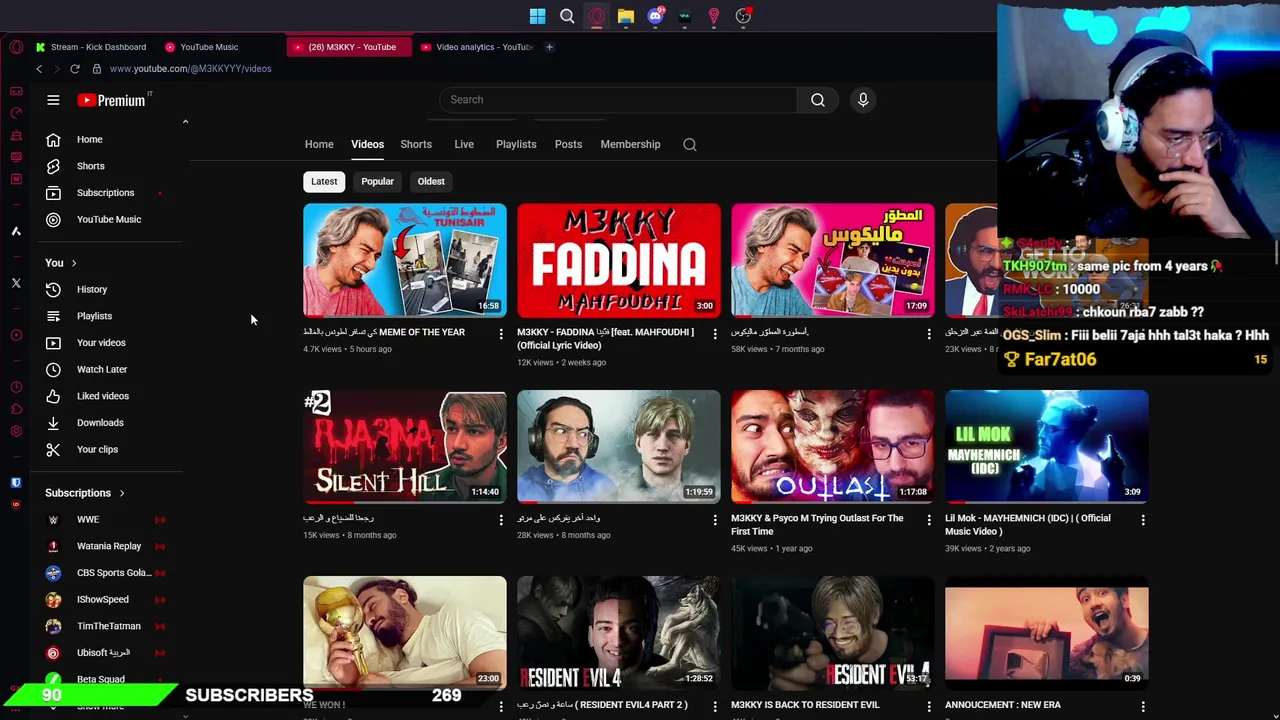Viewport: 1280px width, 720px height.
Task: Open Opera sidebar settings gear
Action: click(x=16, y=431)
